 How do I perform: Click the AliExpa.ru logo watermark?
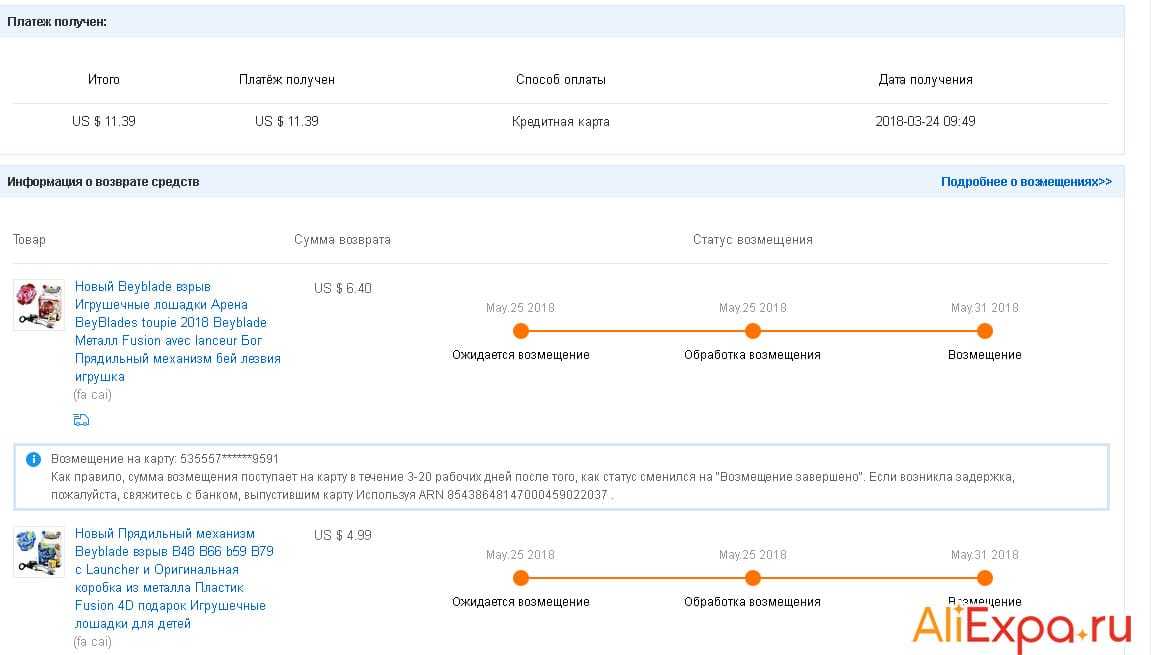1021,628
